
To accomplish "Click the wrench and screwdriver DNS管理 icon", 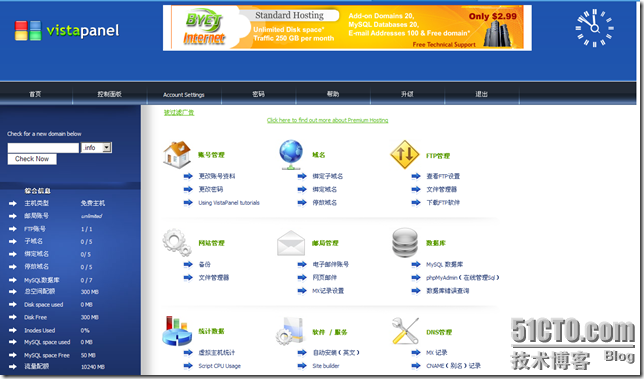I will tap(405, 331).
